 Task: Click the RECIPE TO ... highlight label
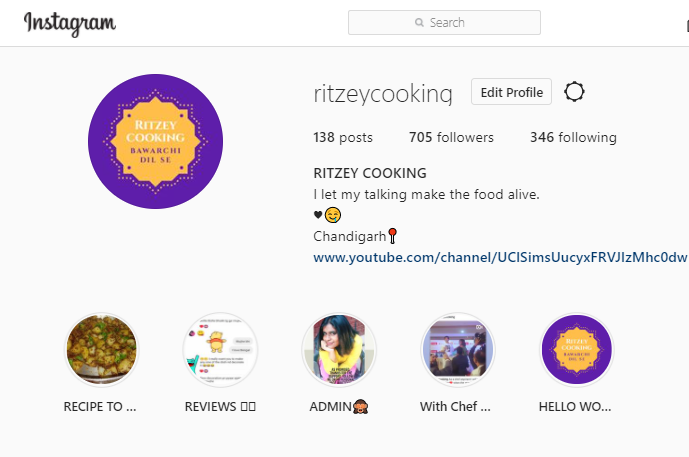pyautogui.click(x=100, y=407)
